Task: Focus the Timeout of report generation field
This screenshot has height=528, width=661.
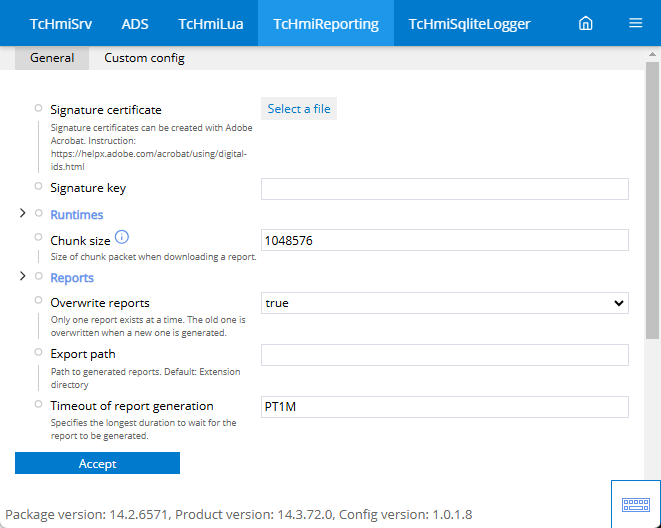Action: click(445, 407)
